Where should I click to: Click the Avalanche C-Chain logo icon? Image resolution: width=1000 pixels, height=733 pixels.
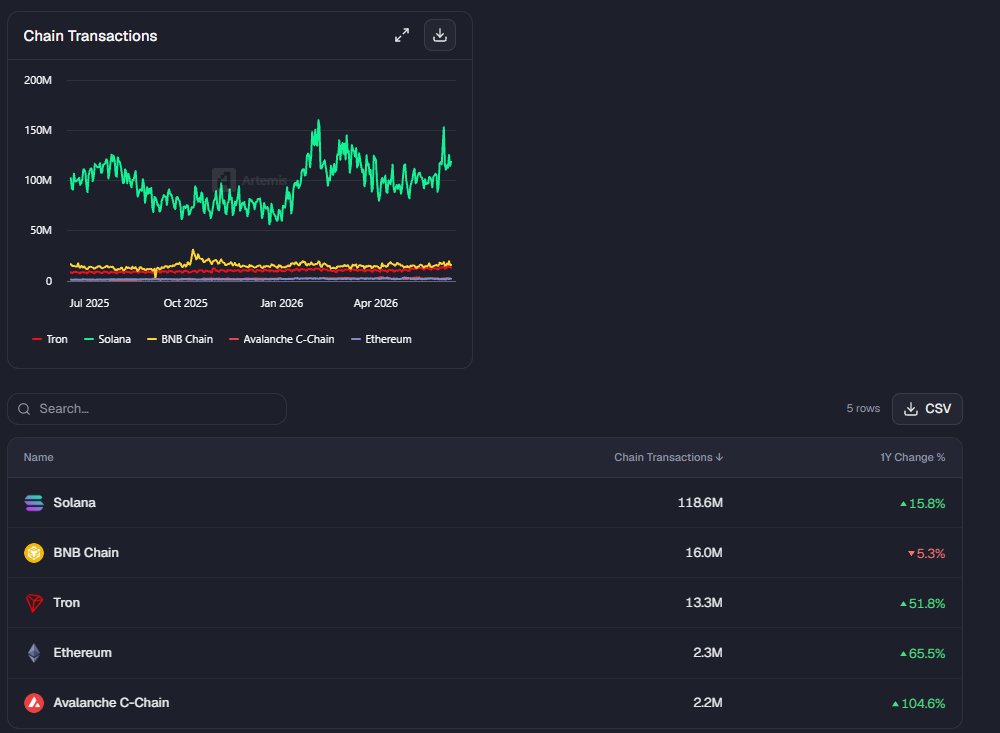pos(34,702)
